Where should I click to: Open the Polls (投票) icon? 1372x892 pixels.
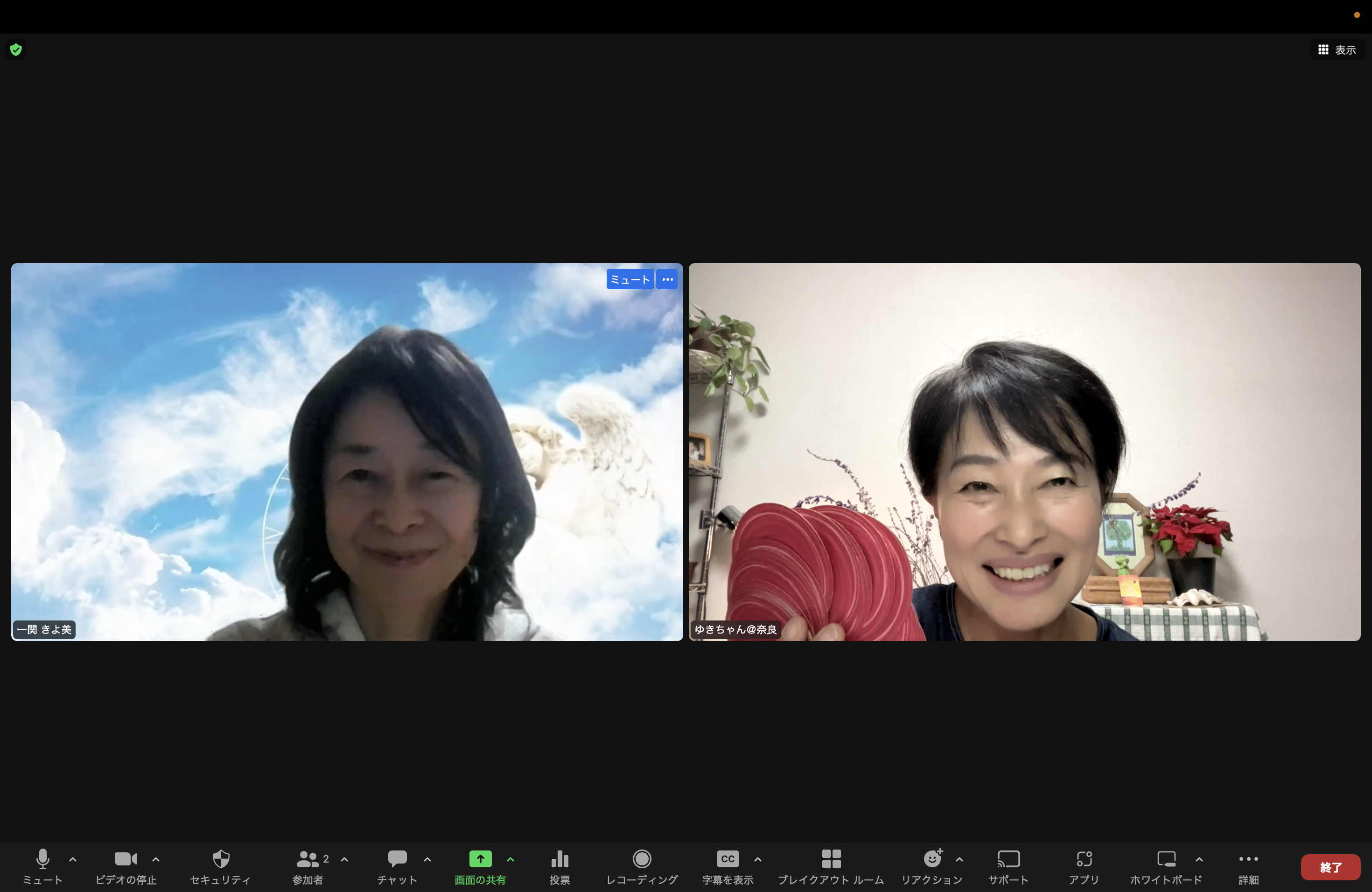coord(559,859)
